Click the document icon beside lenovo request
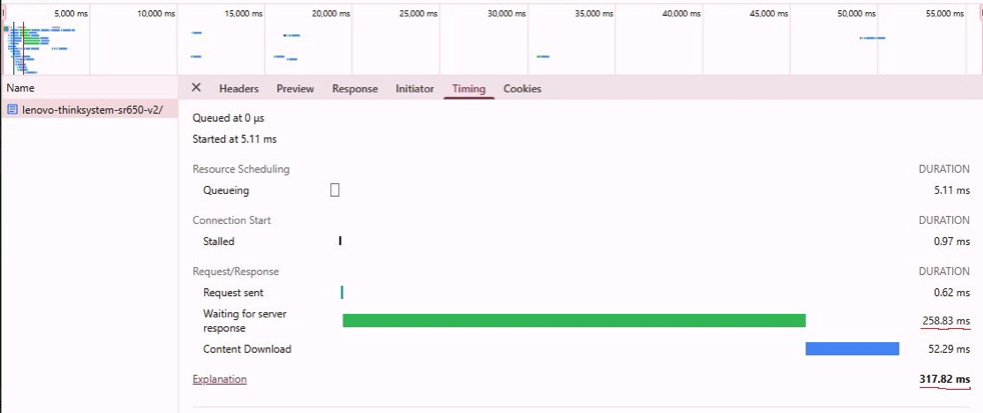Viewport: 983px width, 413px height. [x=12, y=110]
